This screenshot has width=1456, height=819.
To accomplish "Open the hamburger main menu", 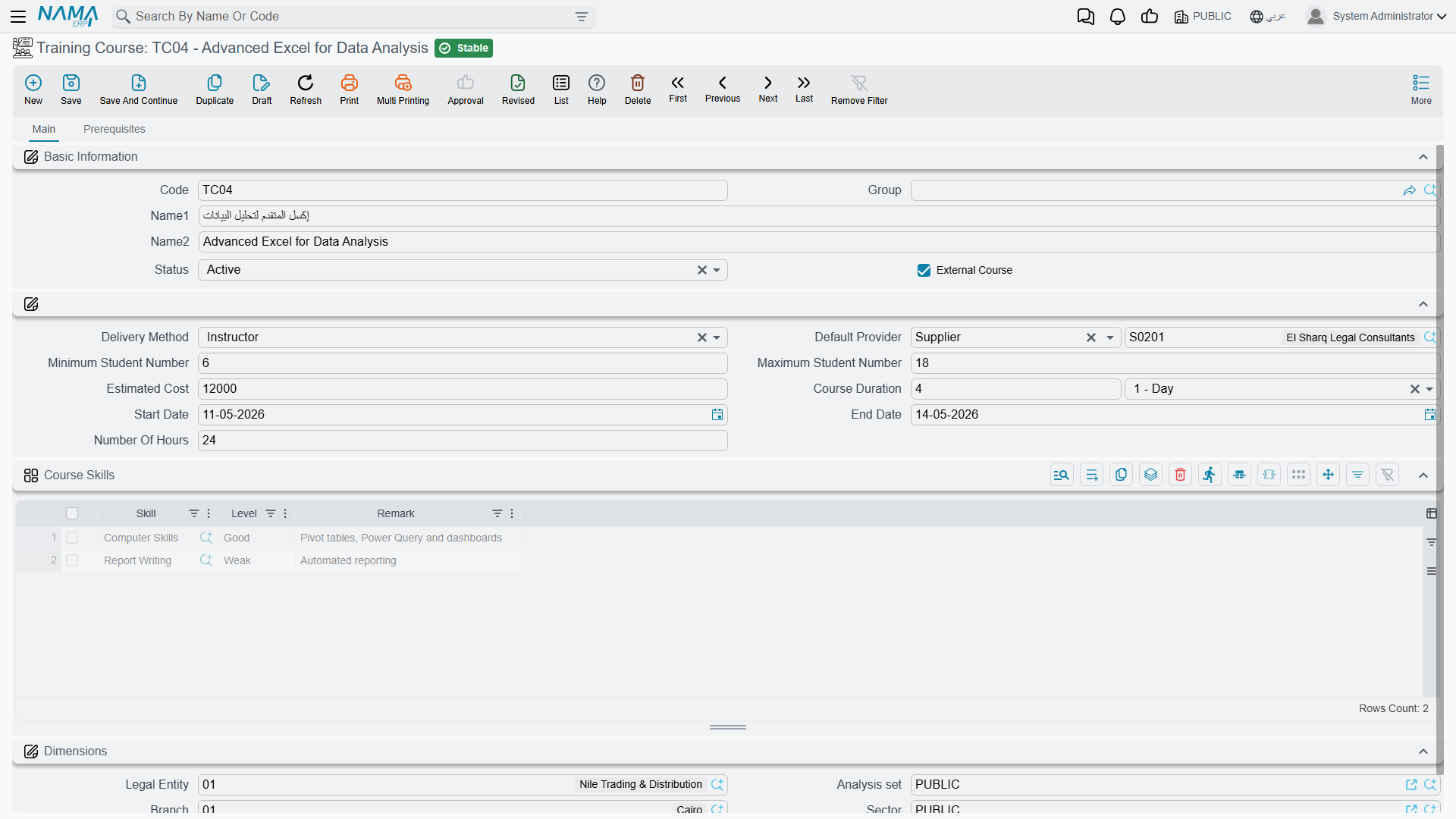I will click(x=18, y=17).
